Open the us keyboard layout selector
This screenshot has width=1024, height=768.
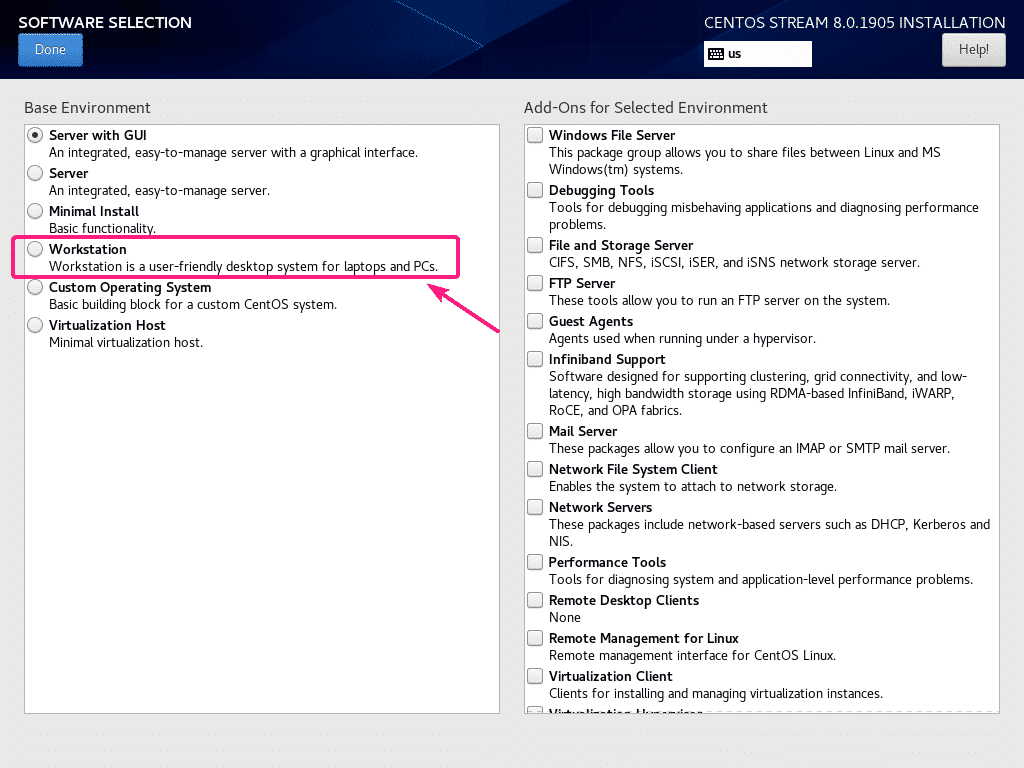point(757,54)
